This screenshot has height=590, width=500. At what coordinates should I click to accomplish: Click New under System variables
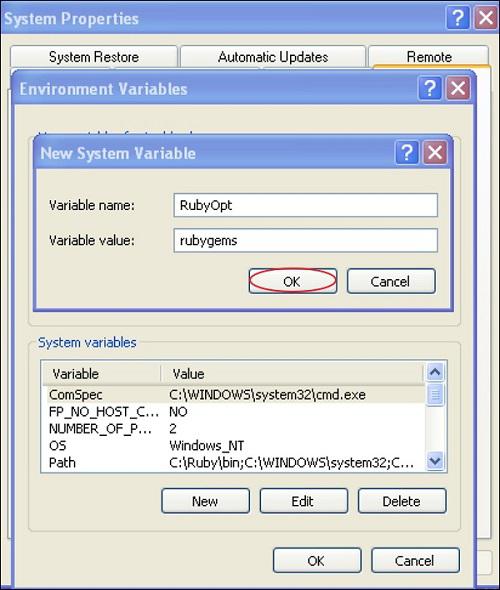point(205,501)
